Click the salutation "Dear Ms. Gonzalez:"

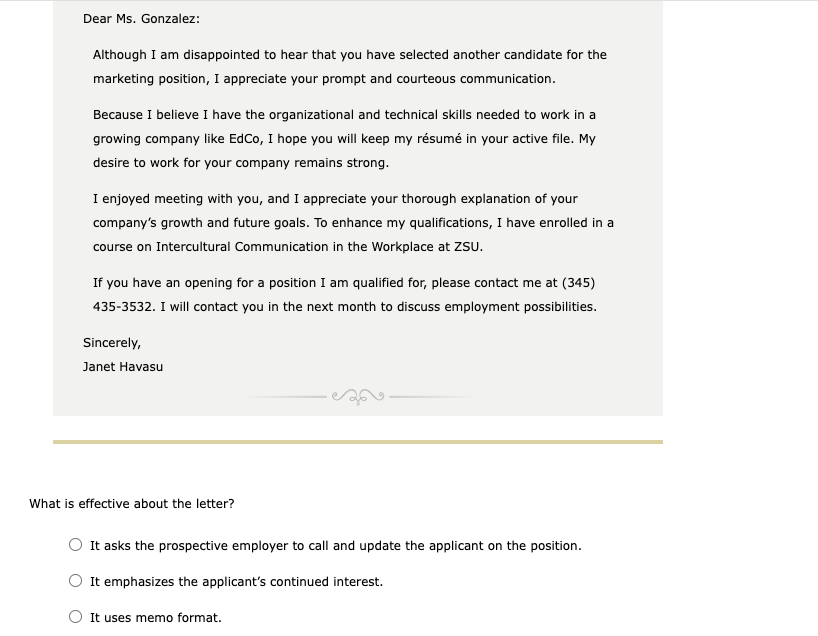(x=140, y=18)
